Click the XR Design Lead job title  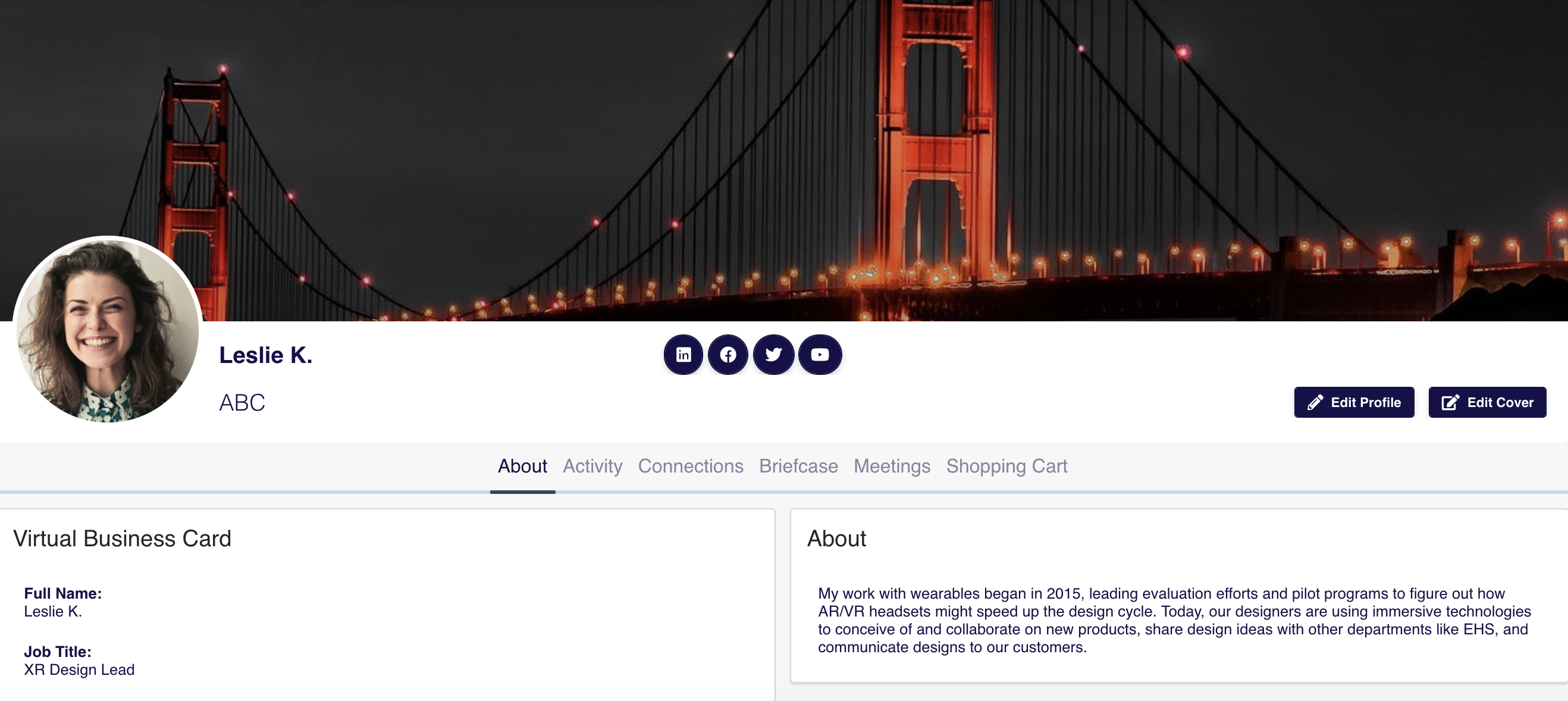(x=79, y=669)
